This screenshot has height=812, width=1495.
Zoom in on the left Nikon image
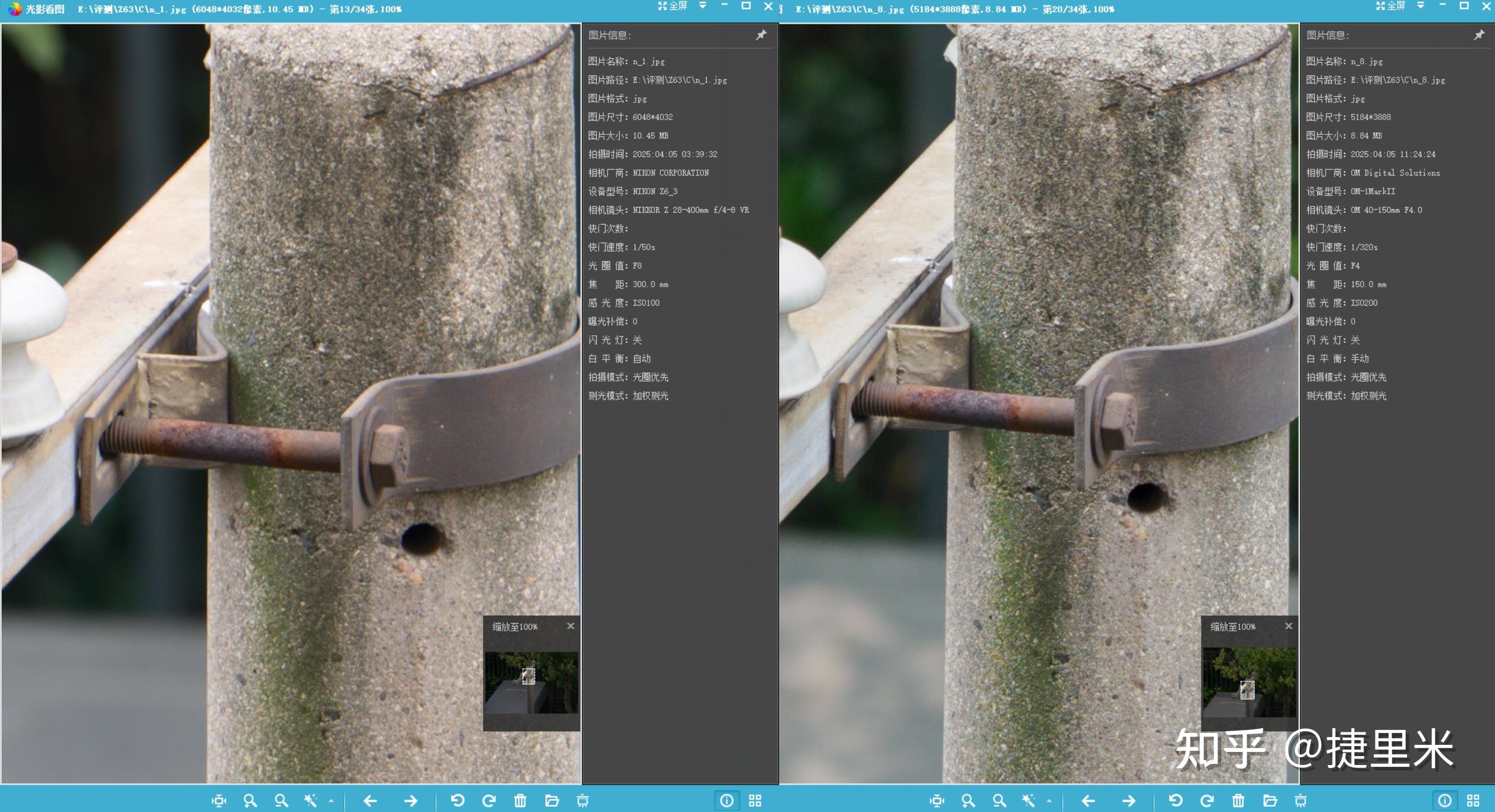click(250, 801)
